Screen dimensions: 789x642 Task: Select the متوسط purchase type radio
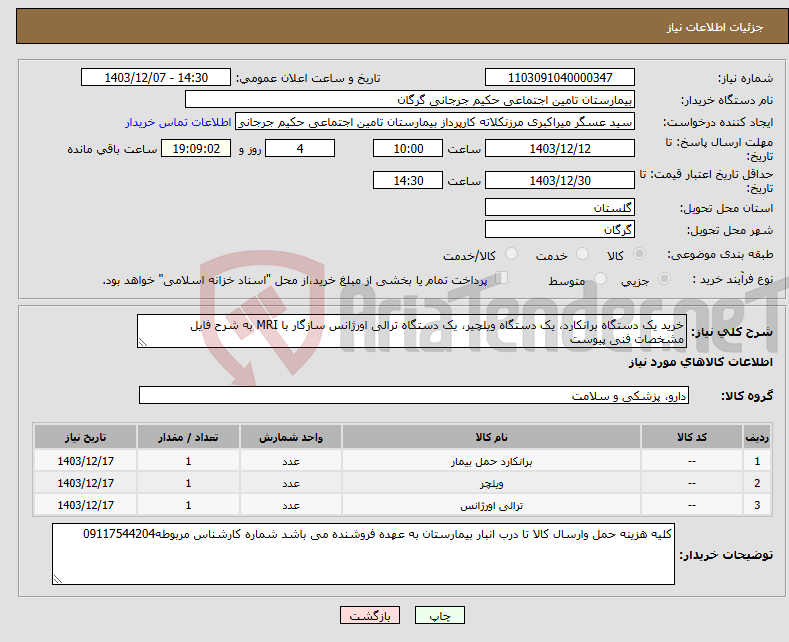tap(600, 278)
